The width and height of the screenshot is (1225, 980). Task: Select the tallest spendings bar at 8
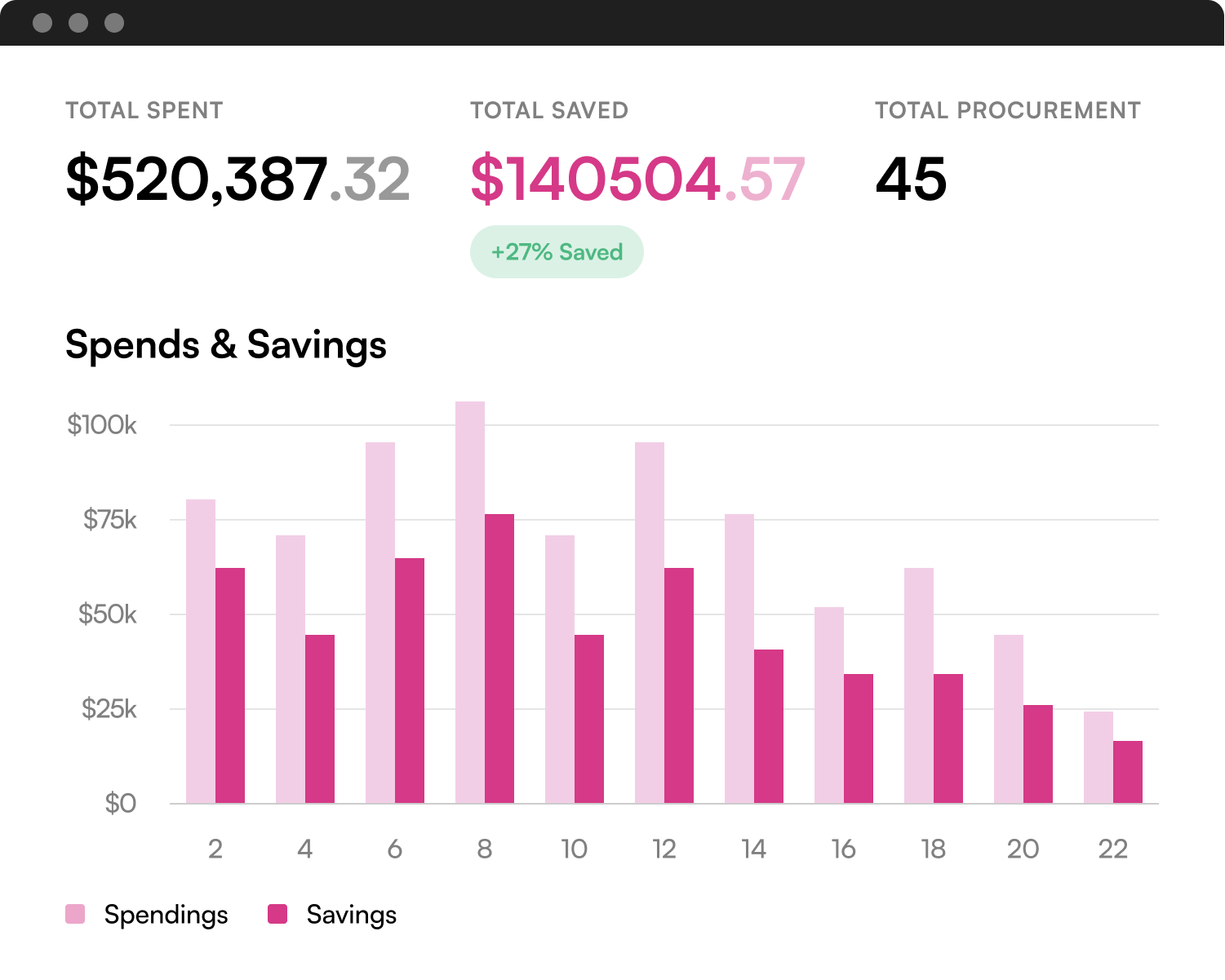(x=470, y=602)
